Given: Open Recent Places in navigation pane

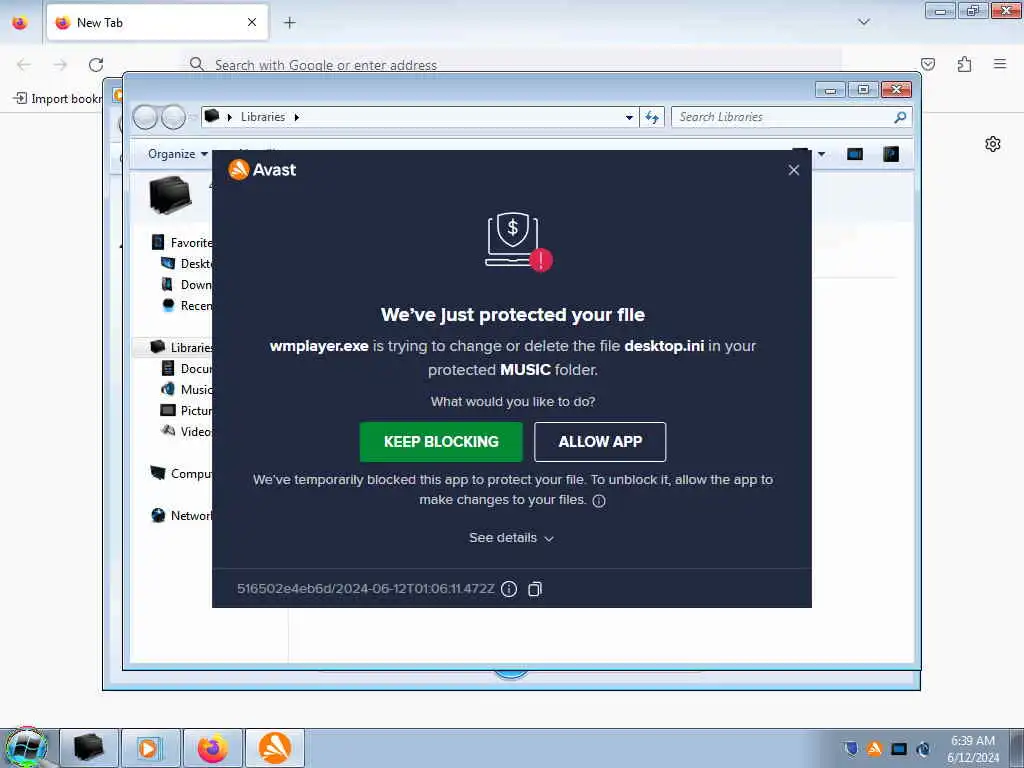Looking at the screenshot, I should 187,306.
